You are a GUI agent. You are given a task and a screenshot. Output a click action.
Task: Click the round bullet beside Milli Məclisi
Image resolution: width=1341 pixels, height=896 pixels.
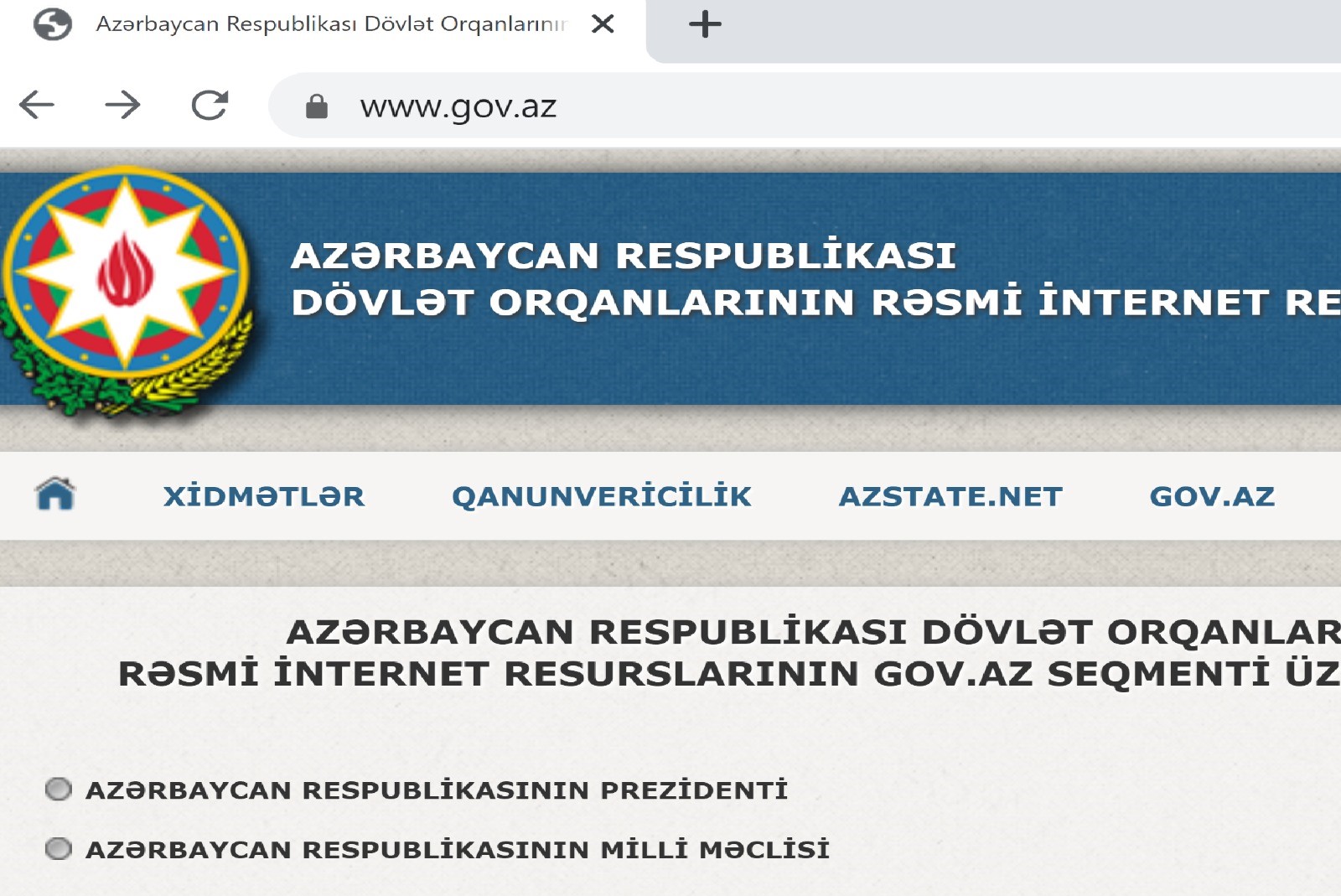click(x=59, y=849)
